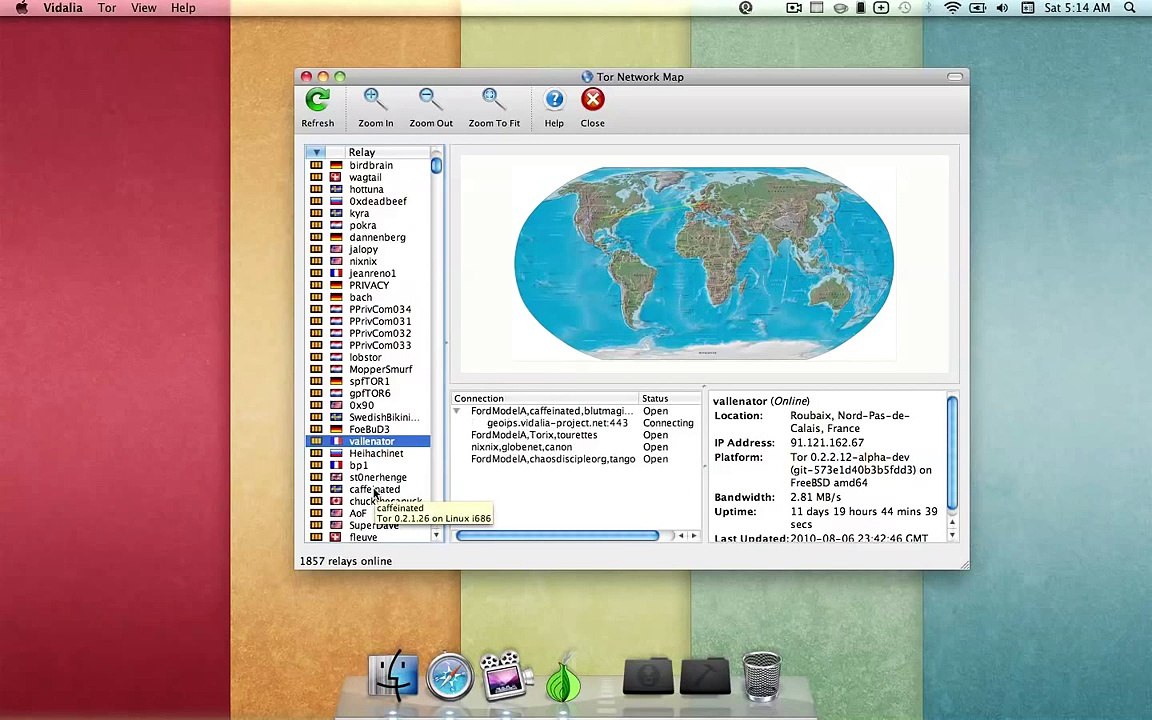Screen dimensions: 1152x720
Task: Select relay bach
Action: coord(368,297)
